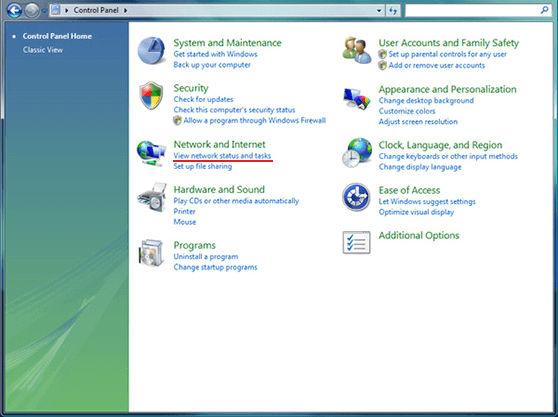The image size is (558, 417).
Task: Open Clock, Language, and Region heading
Action: [440, 145]
